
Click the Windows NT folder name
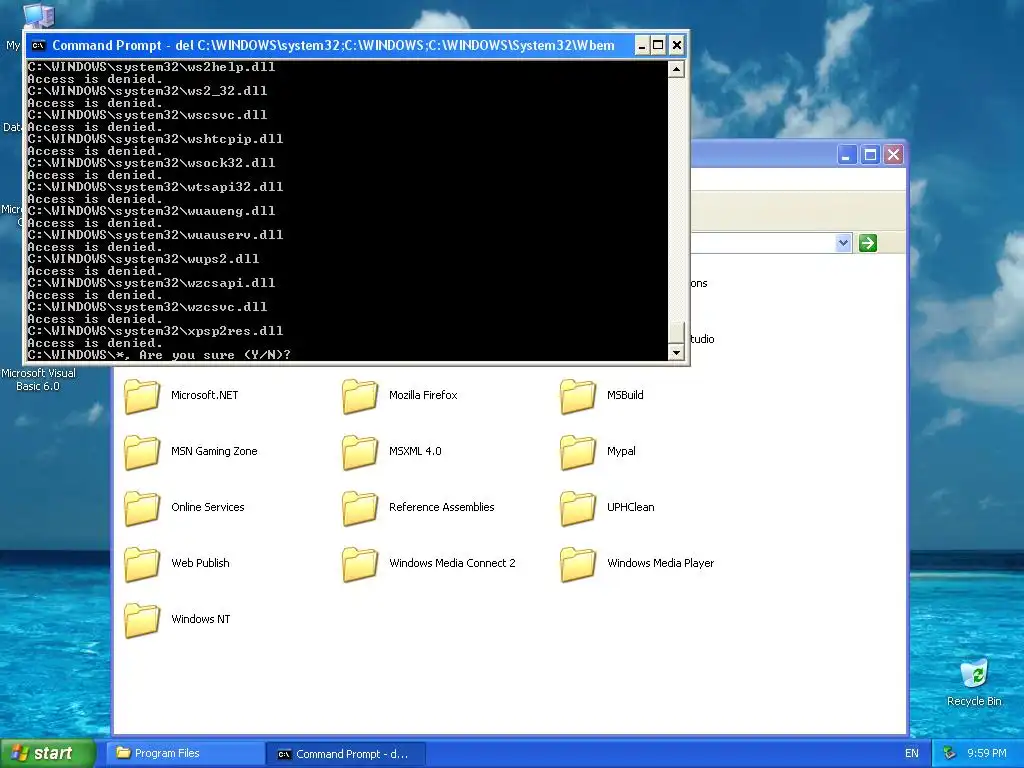click(x=200, y=619)
